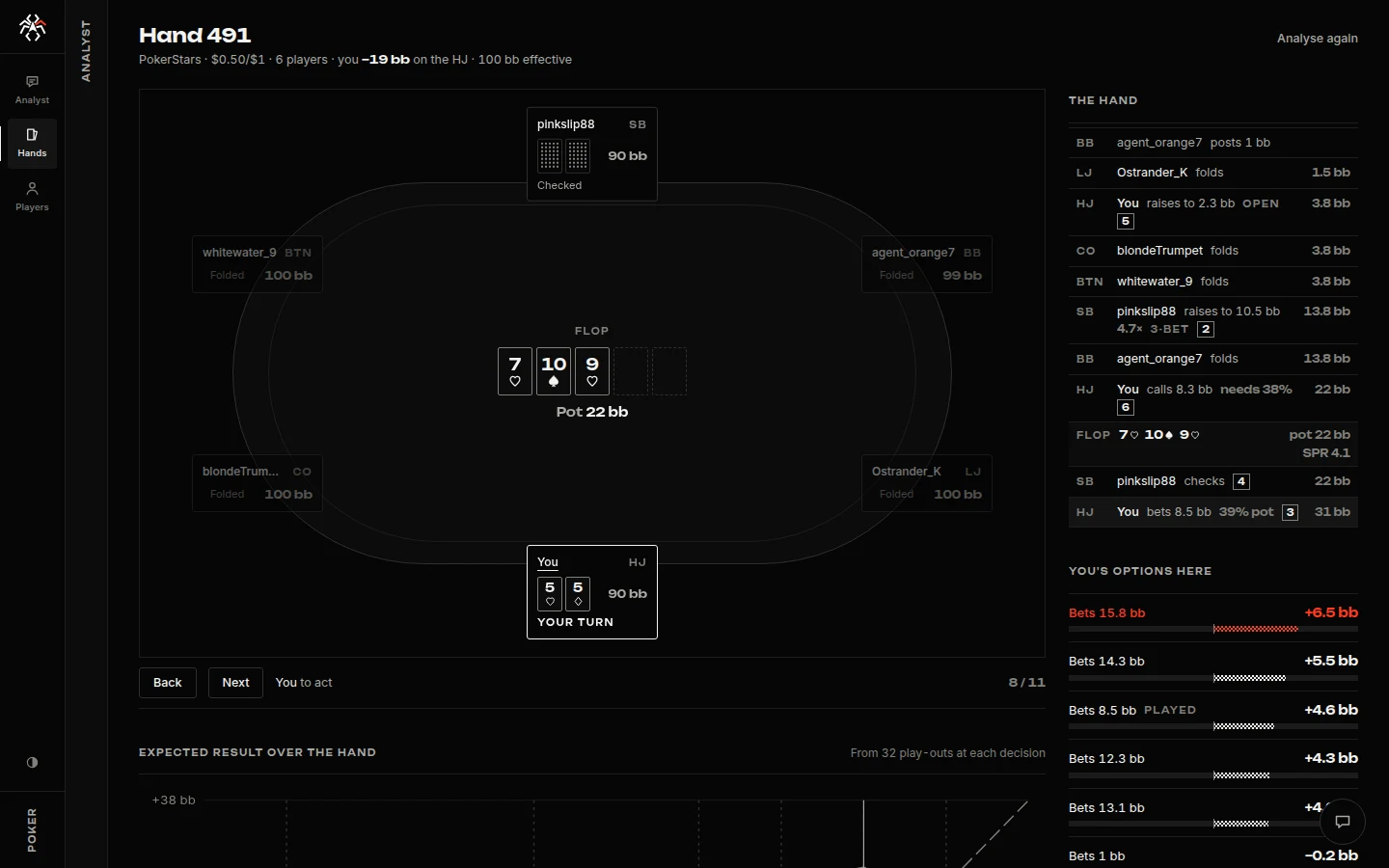Image resolution: width=1389 pixels, height=868 pixels.
Task: Click the Ostrander_K LJ seat at the table
Action: [x=927, y=483]
